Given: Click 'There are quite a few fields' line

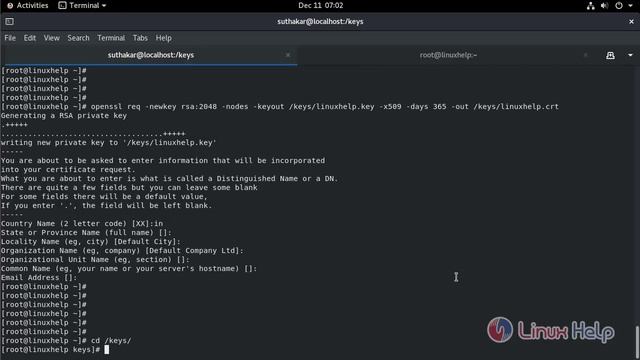Looking at the screenshot, I should (129, 188).
